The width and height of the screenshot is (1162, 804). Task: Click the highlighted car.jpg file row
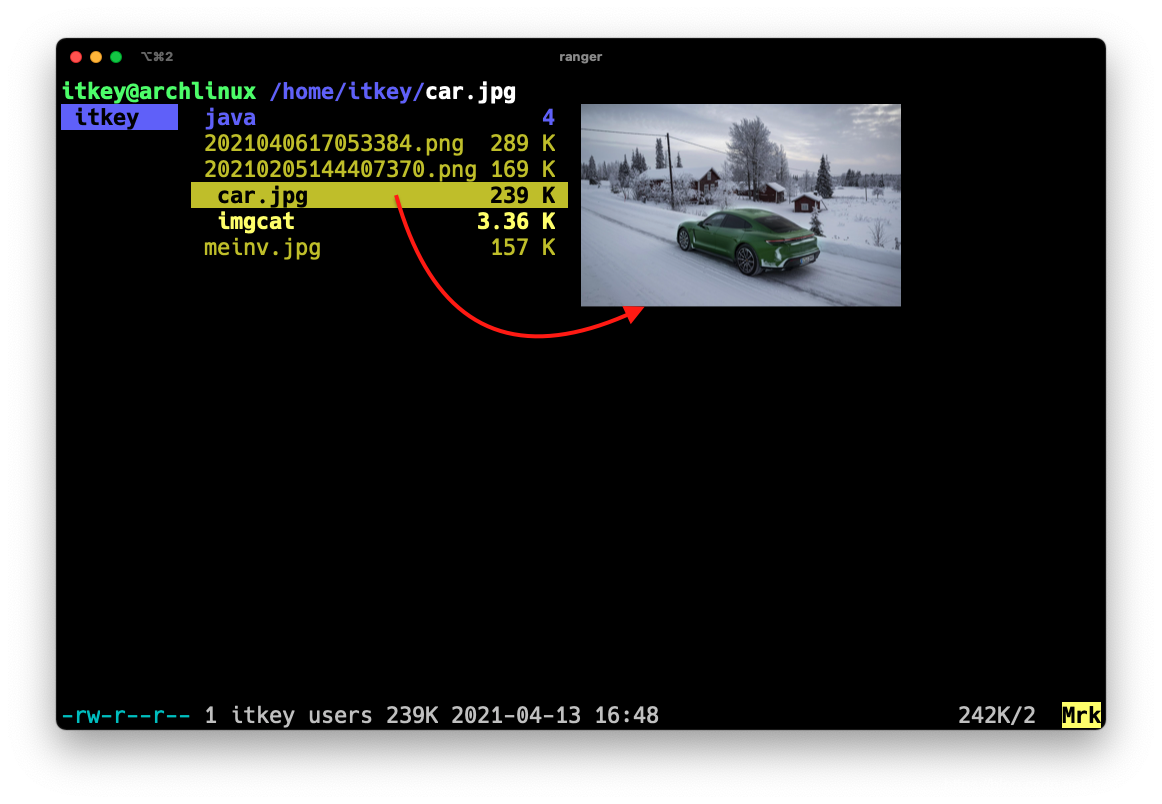coord(379,195)
